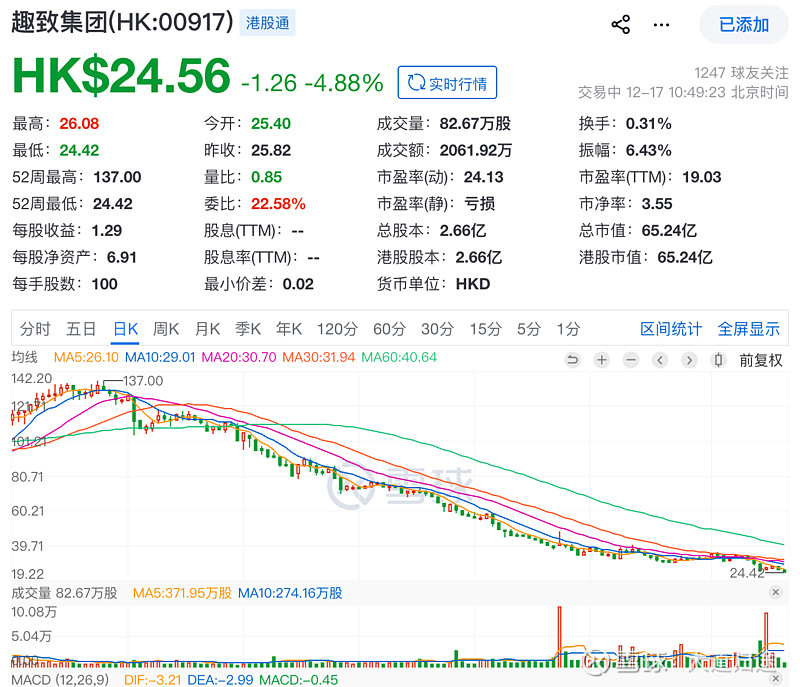Click the 总市值 value 65.24亿
Screen dimensions: 800x687
pos(669,231)
